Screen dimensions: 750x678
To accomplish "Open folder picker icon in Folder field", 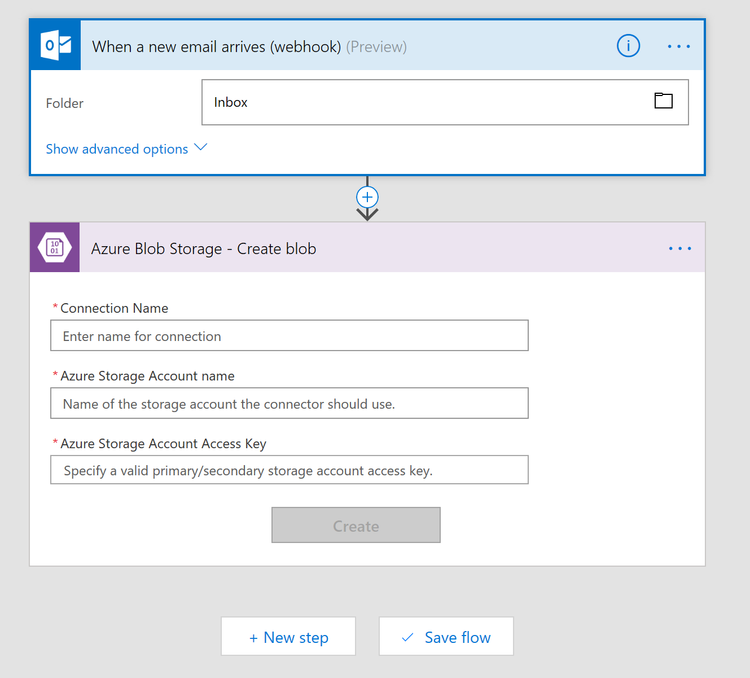I will tap(663, 100).
